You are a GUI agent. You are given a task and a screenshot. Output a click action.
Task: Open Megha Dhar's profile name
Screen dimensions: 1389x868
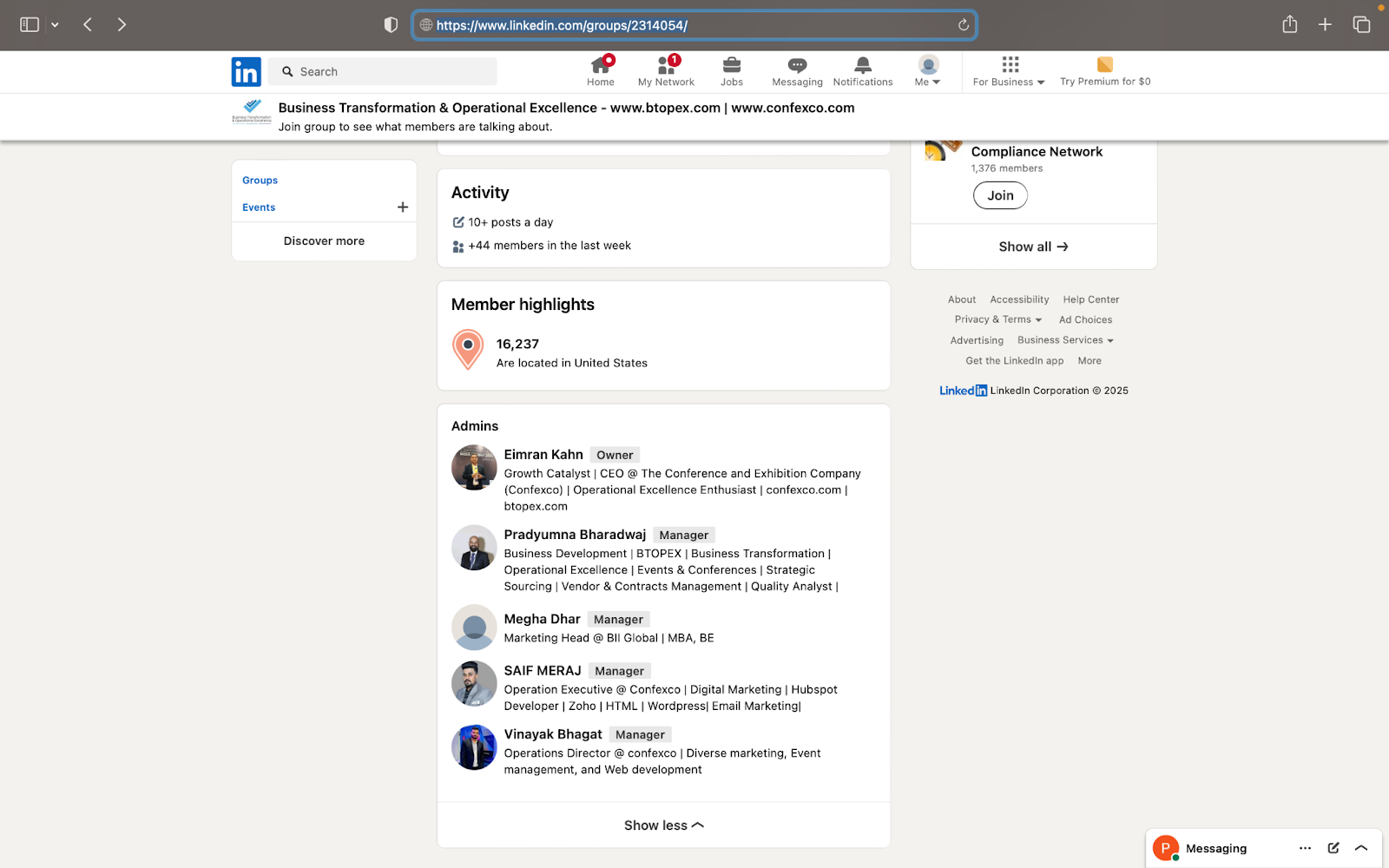point(542,619)
